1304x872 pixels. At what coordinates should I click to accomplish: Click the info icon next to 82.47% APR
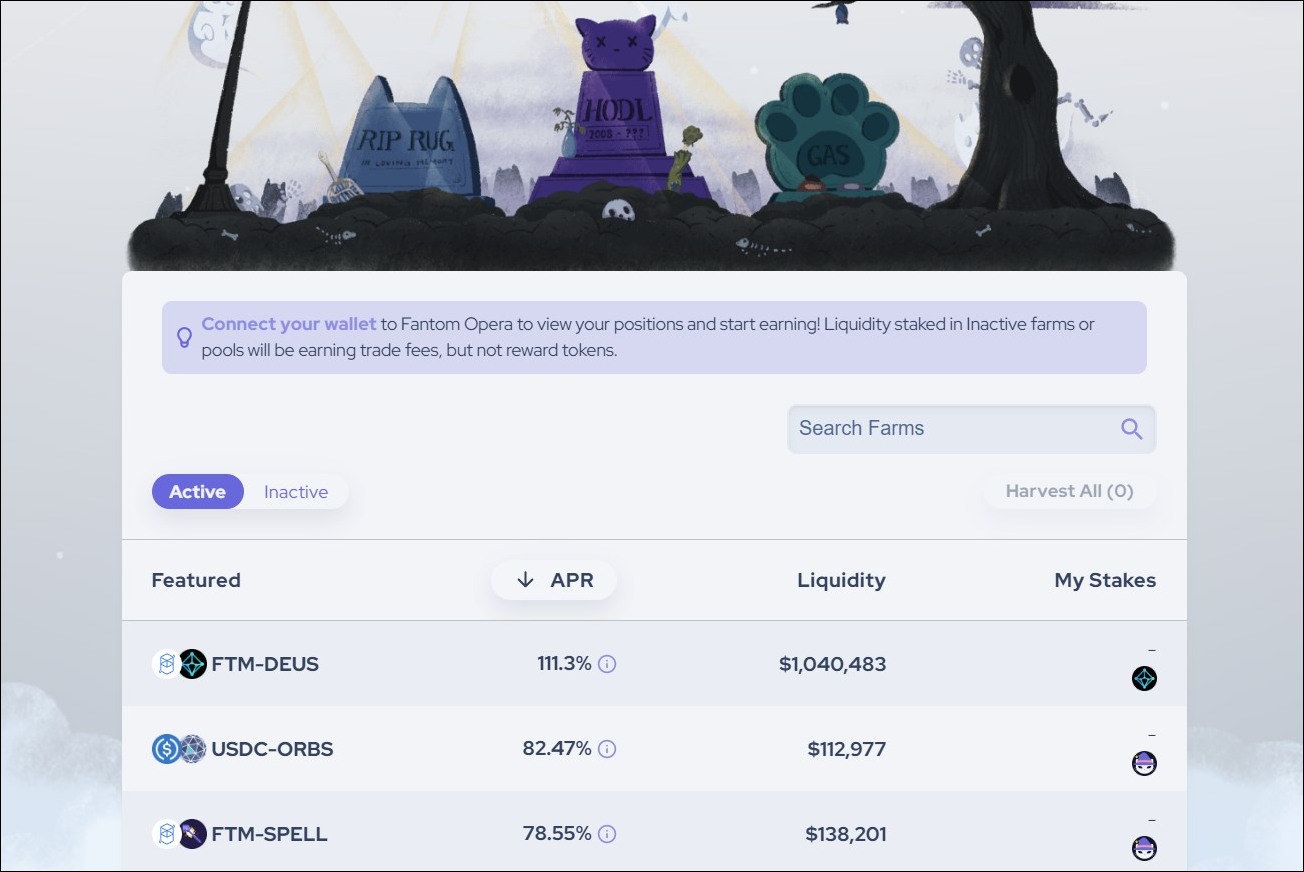pyautogui.click(x=607, y=749)
